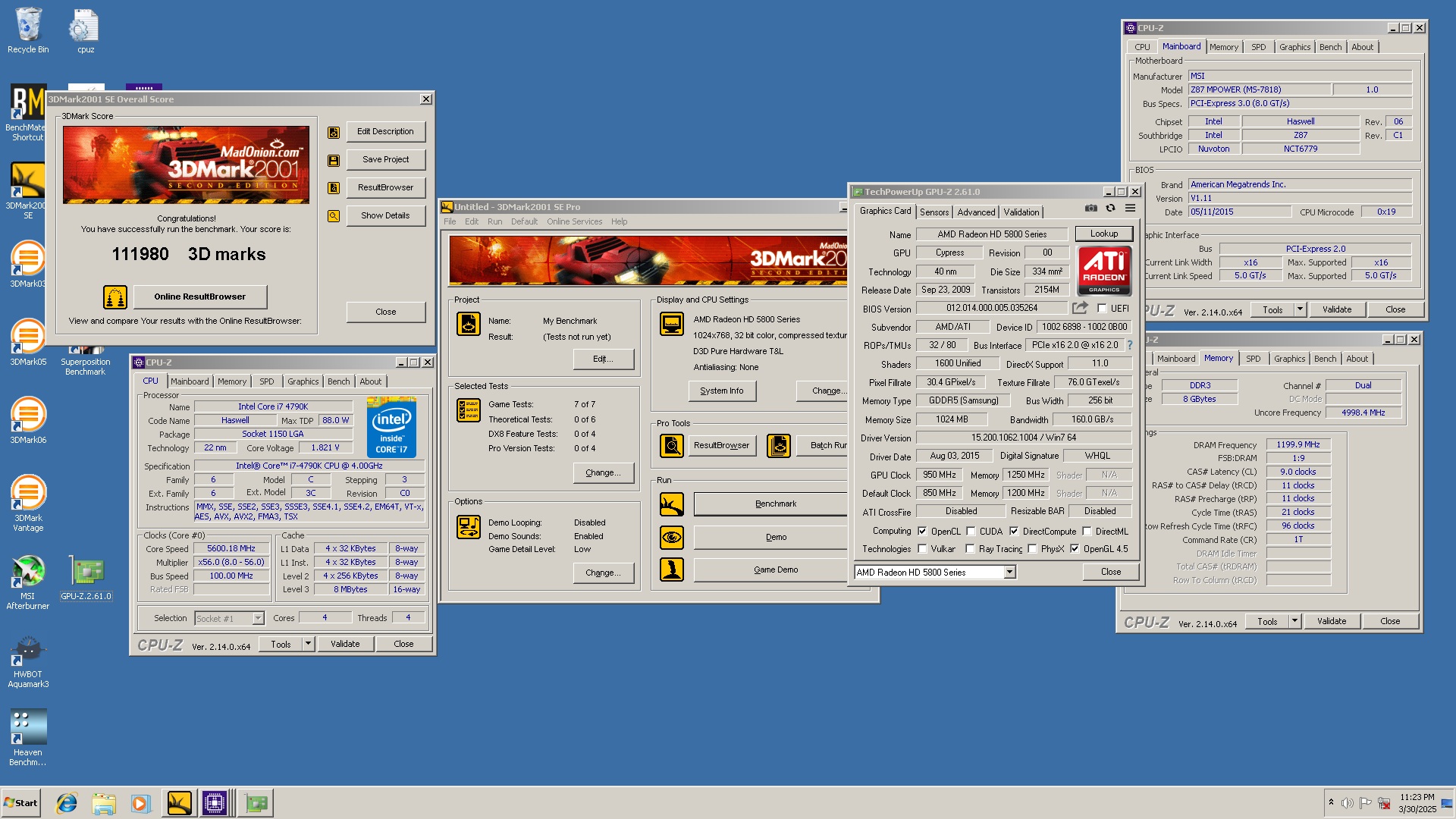This screenshot has width=1456, height=819.
Task: Click Validate in CPU-Z CPU window
Action: pos(345,644)
